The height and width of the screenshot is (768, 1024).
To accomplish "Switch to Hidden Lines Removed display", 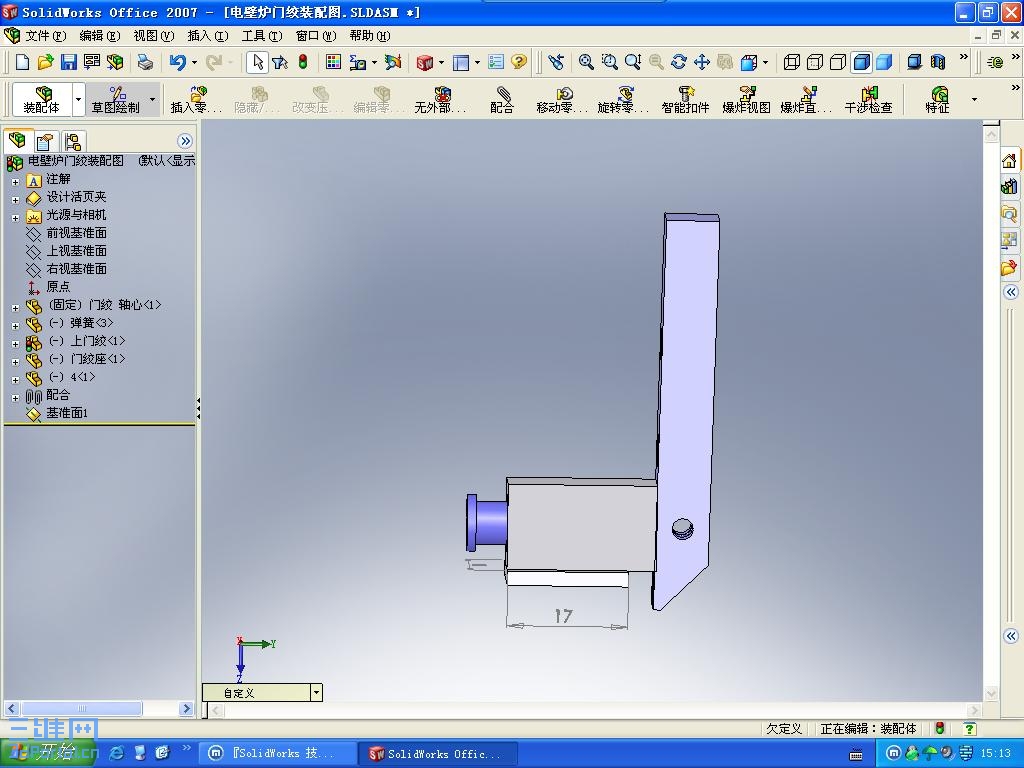I will point(838,62).
